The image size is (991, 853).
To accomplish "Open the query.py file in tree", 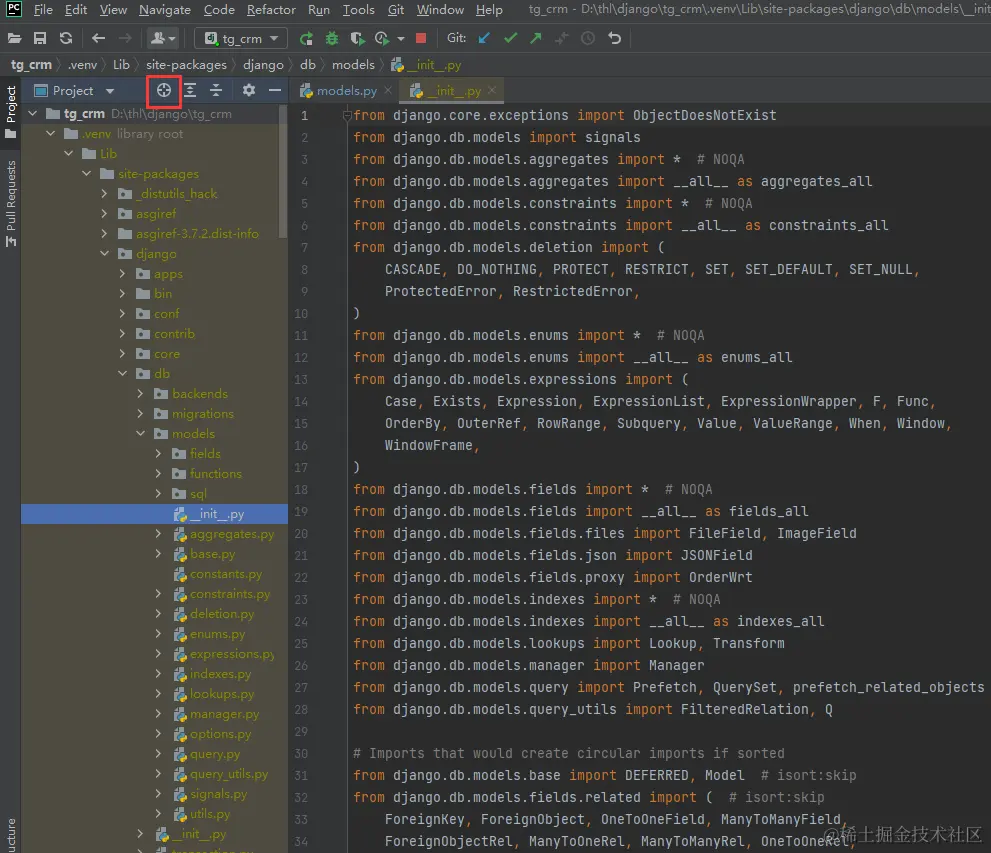I will tap(214, 754).
